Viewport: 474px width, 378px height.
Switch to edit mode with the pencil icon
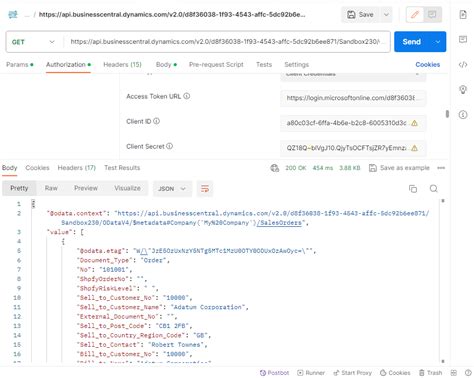[415, 15]
